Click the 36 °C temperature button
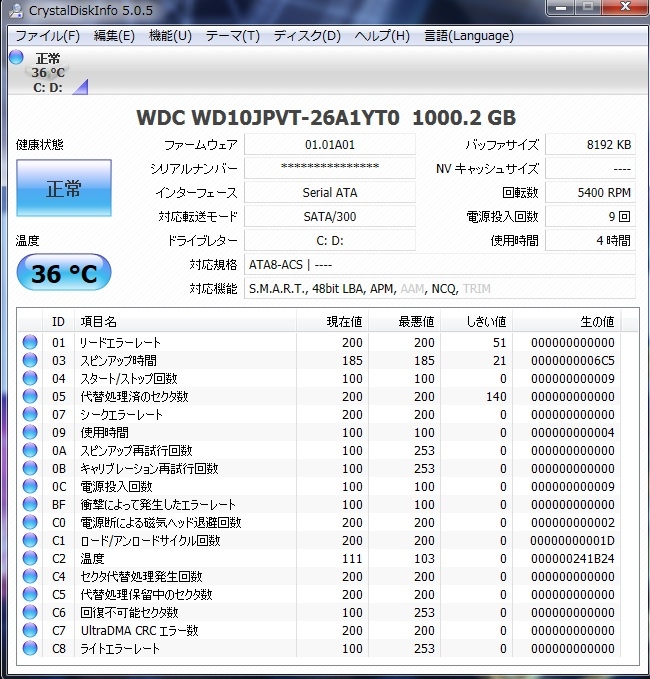This screenshot has width=650, height=679. point(64,272)
